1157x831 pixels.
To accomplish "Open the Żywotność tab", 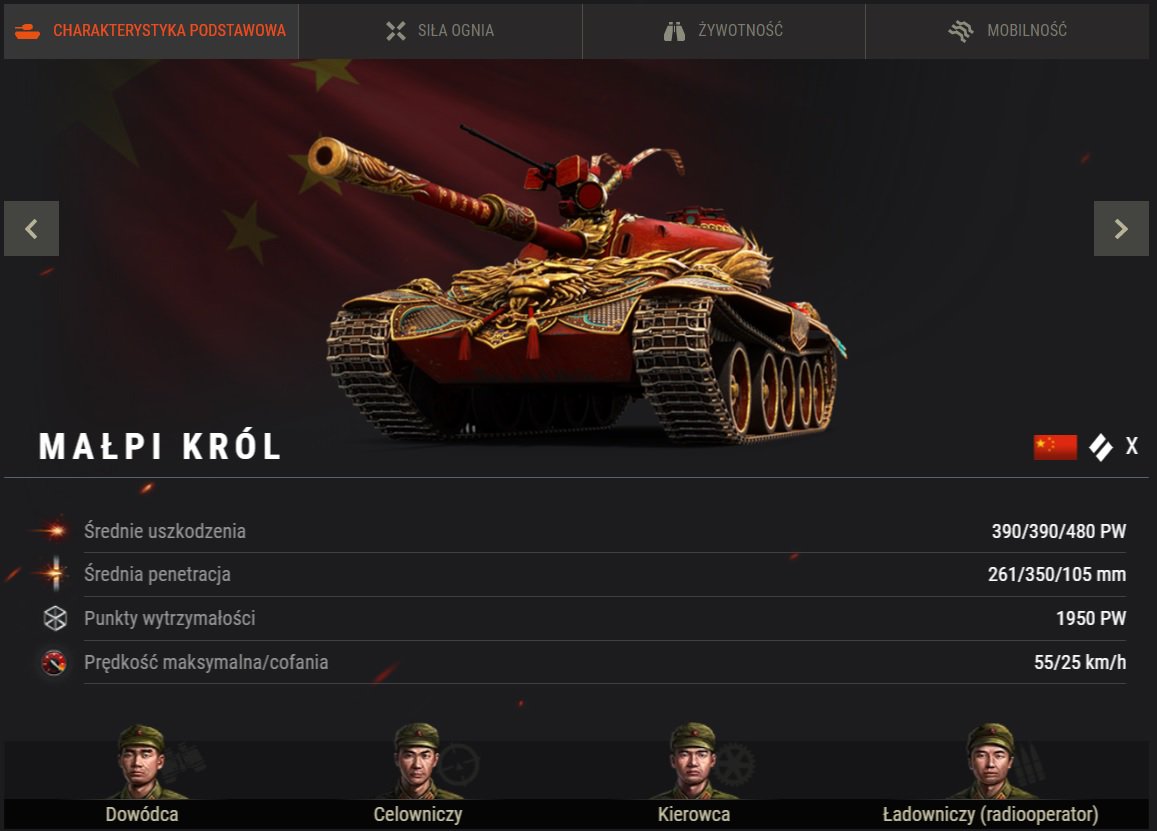I will (x=724, y=31).
